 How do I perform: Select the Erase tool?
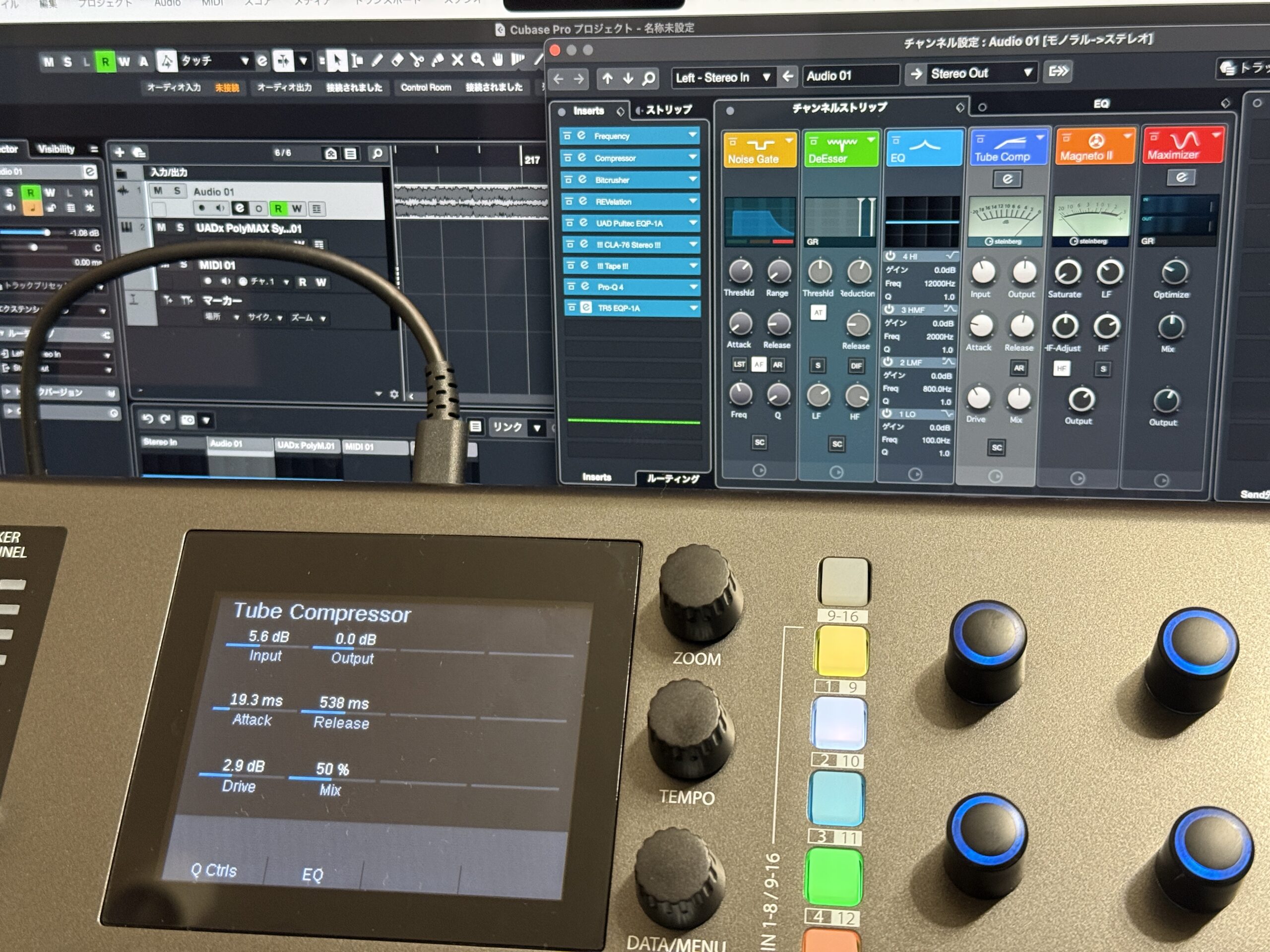pos(397,60)
